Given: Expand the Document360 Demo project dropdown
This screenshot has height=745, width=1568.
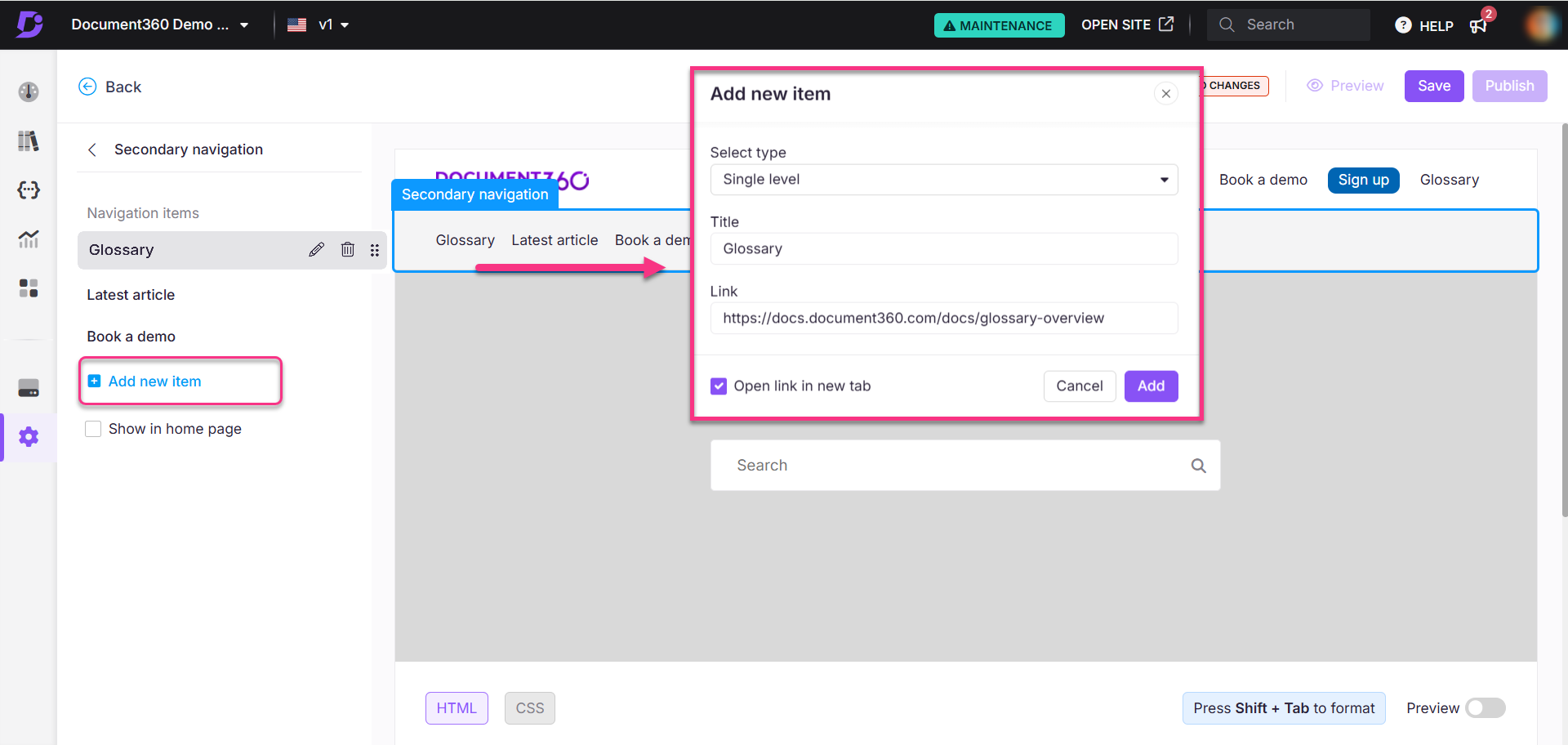Looking at the screenshot, I should 160,25.
